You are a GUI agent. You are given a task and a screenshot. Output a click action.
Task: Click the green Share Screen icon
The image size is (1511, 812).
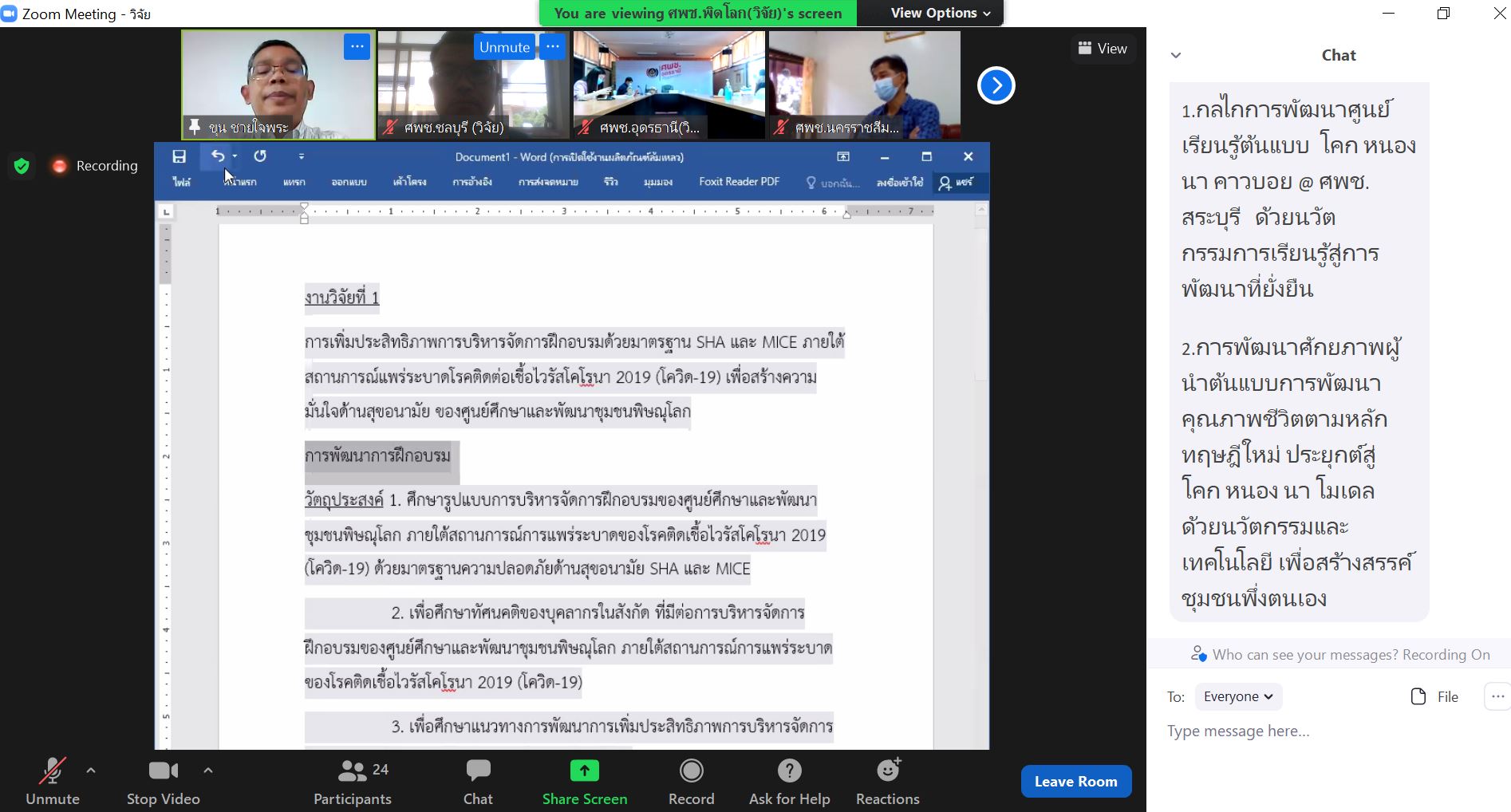pyautogui.click(x=585, y=771)
